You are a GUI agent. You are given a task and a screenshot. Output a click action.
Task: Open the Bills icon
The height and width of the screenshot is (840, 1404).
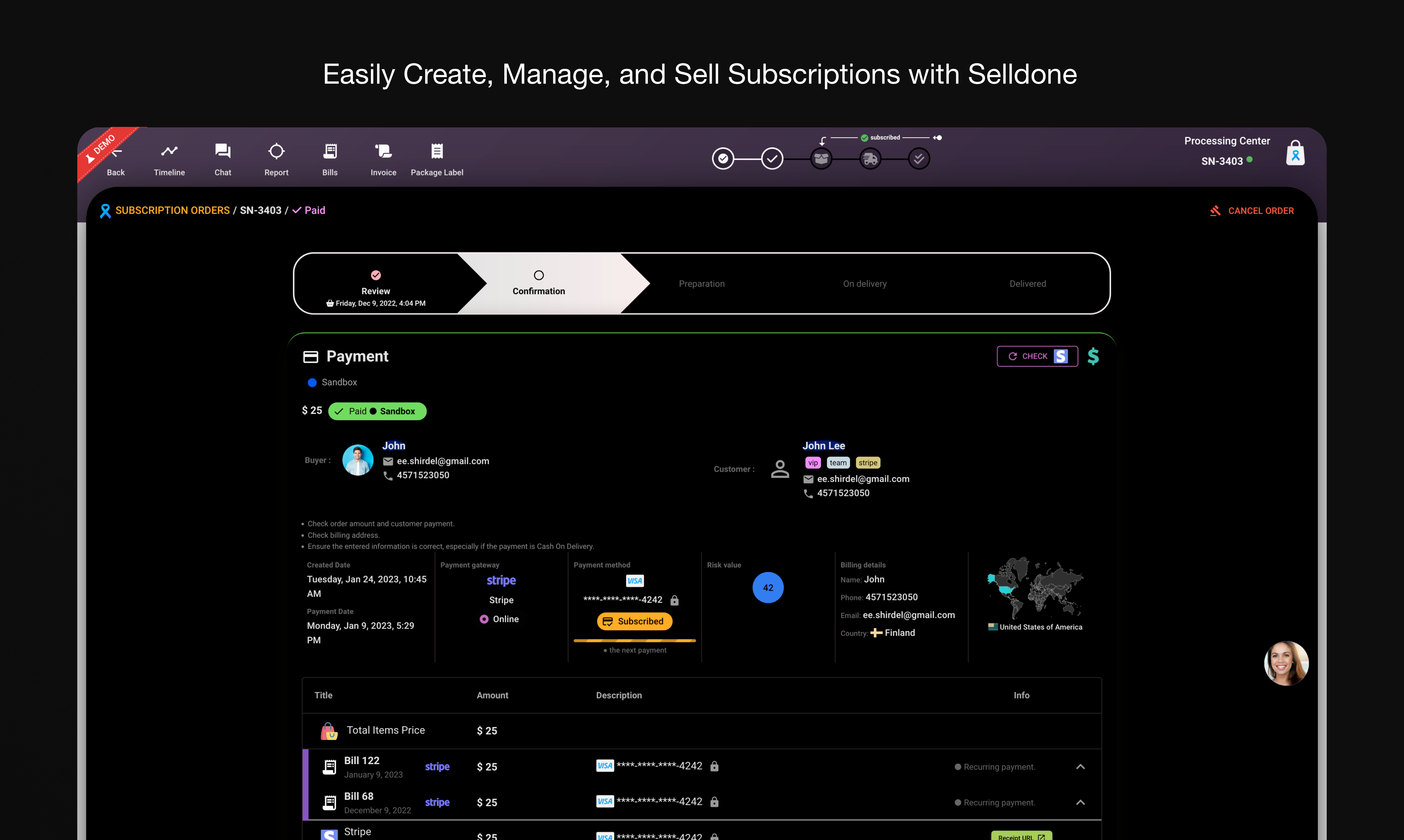coord(330,151)
